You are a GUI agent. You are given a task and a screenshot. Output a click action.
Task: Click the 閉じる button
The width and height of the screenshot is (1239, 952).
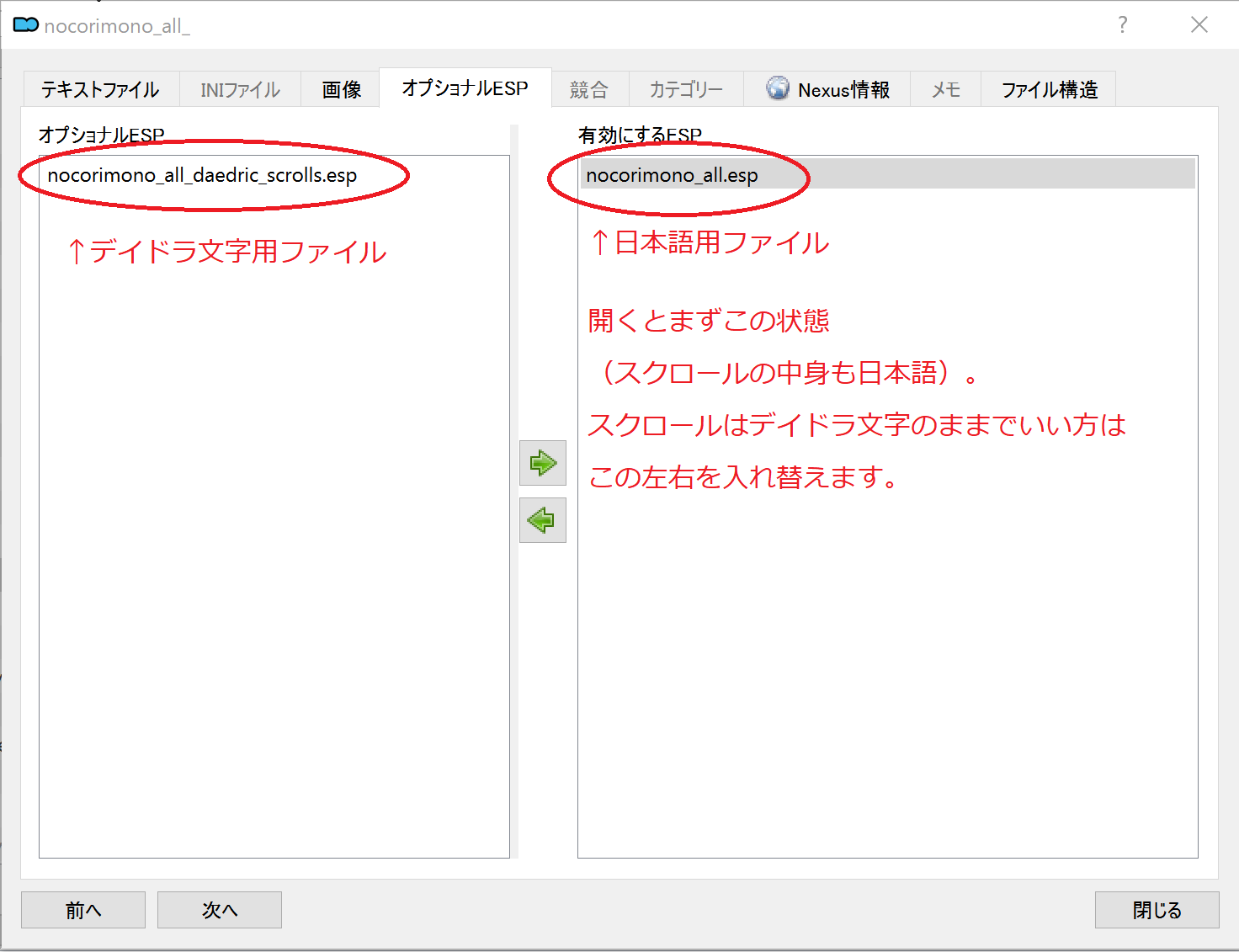click(x=1157, y=910)
